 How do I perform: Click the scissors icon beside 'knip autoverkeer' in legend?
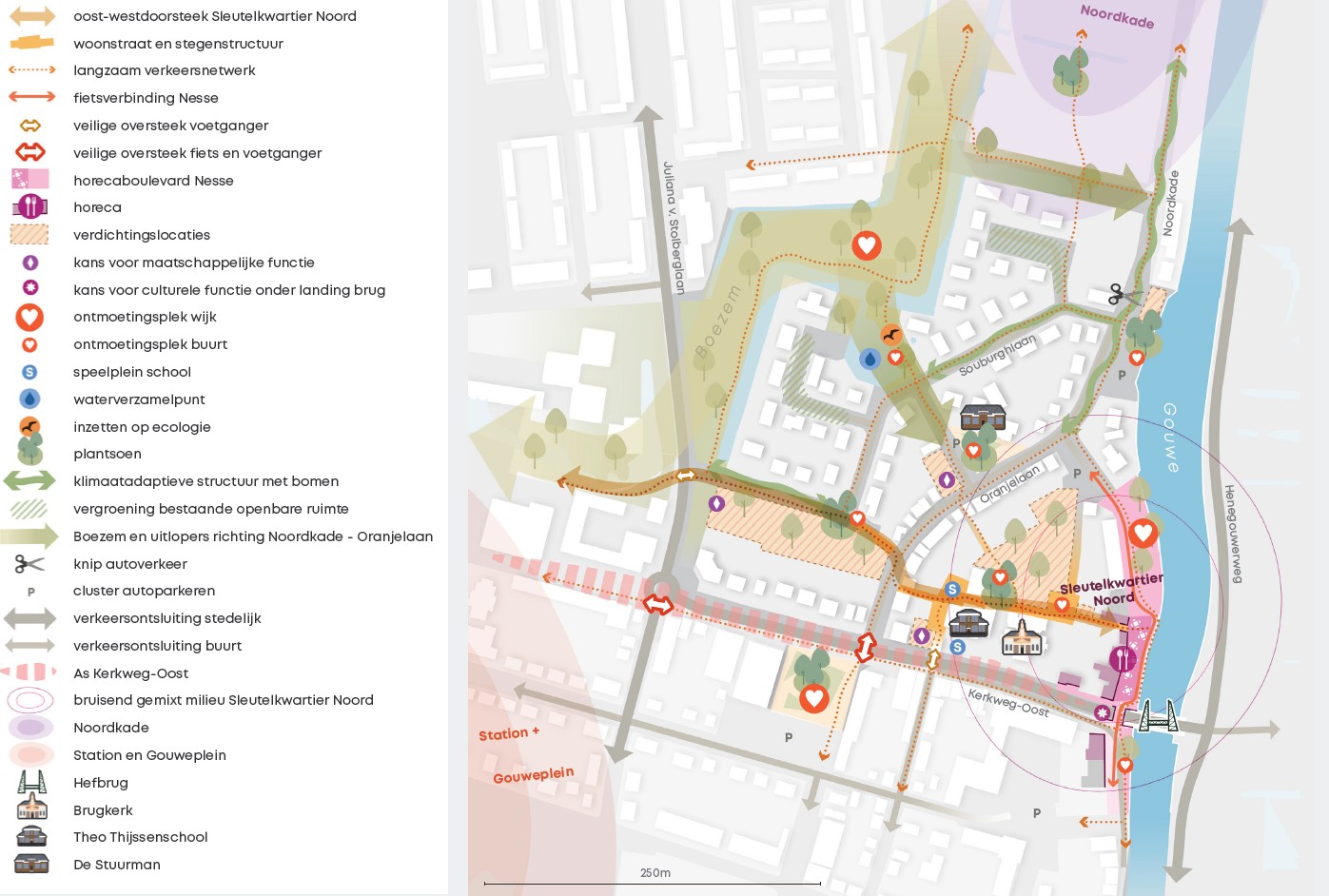(x=29, y=564)
